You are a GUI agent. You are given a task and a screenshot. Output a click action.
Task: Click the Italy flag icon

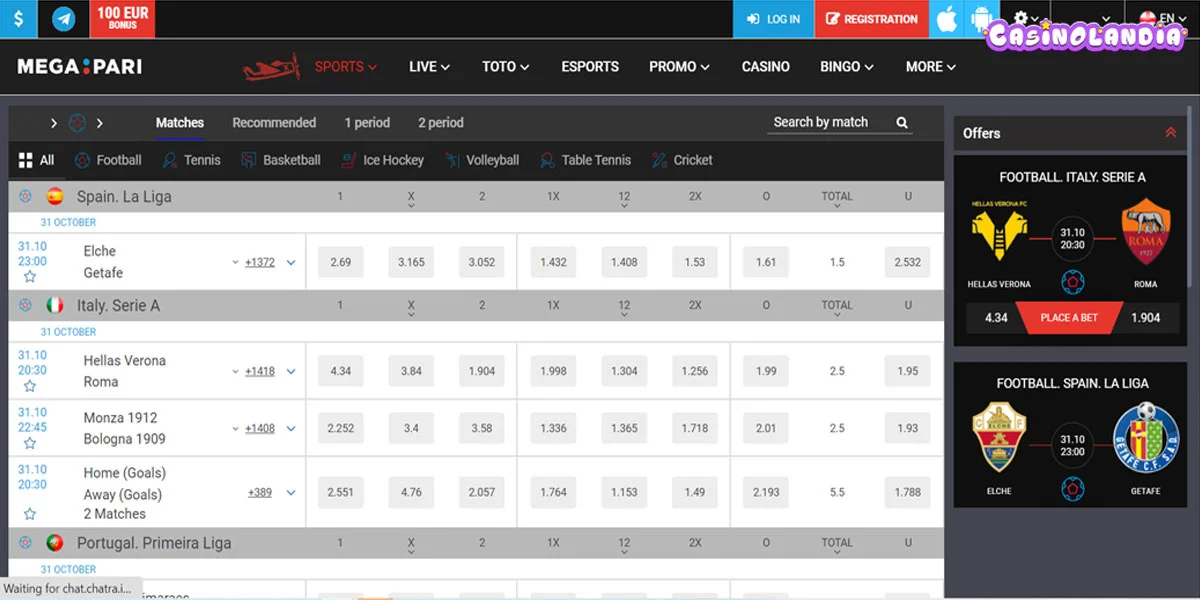point(55,305)
